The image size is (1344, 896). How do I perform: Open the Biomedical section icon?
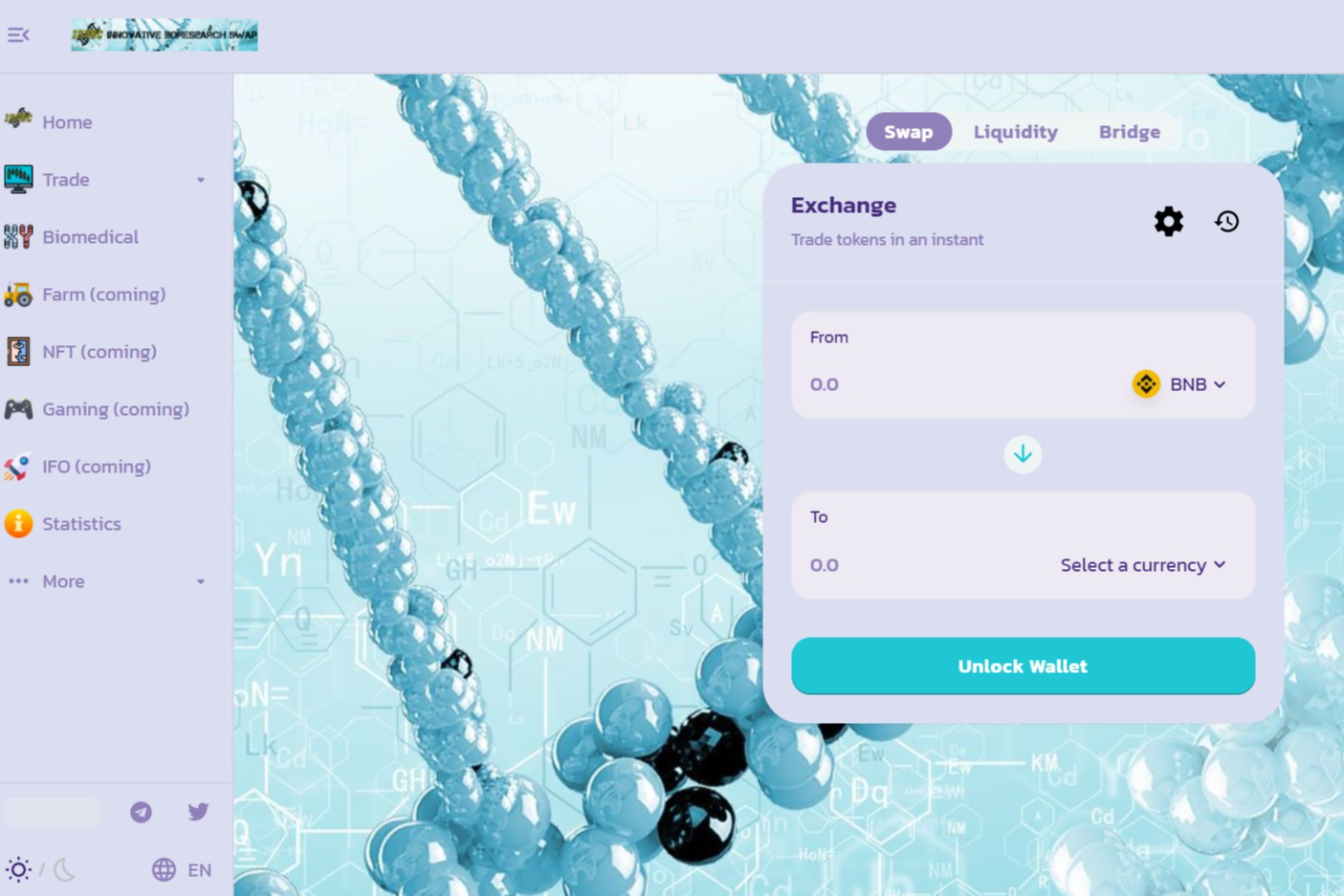pyautogui.click(x=17, y=236)
